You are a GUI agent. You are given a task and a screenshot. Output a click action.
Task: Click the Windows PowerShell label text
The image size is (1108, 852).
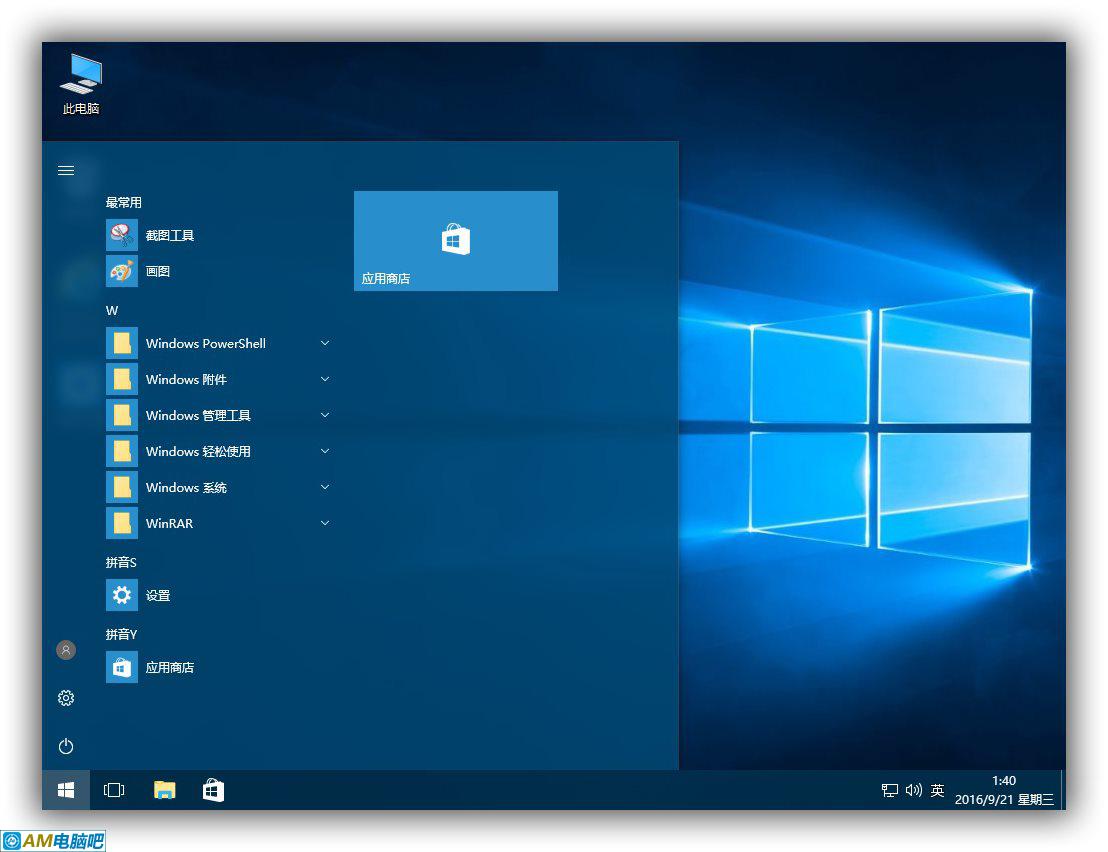tap(206, 343)
